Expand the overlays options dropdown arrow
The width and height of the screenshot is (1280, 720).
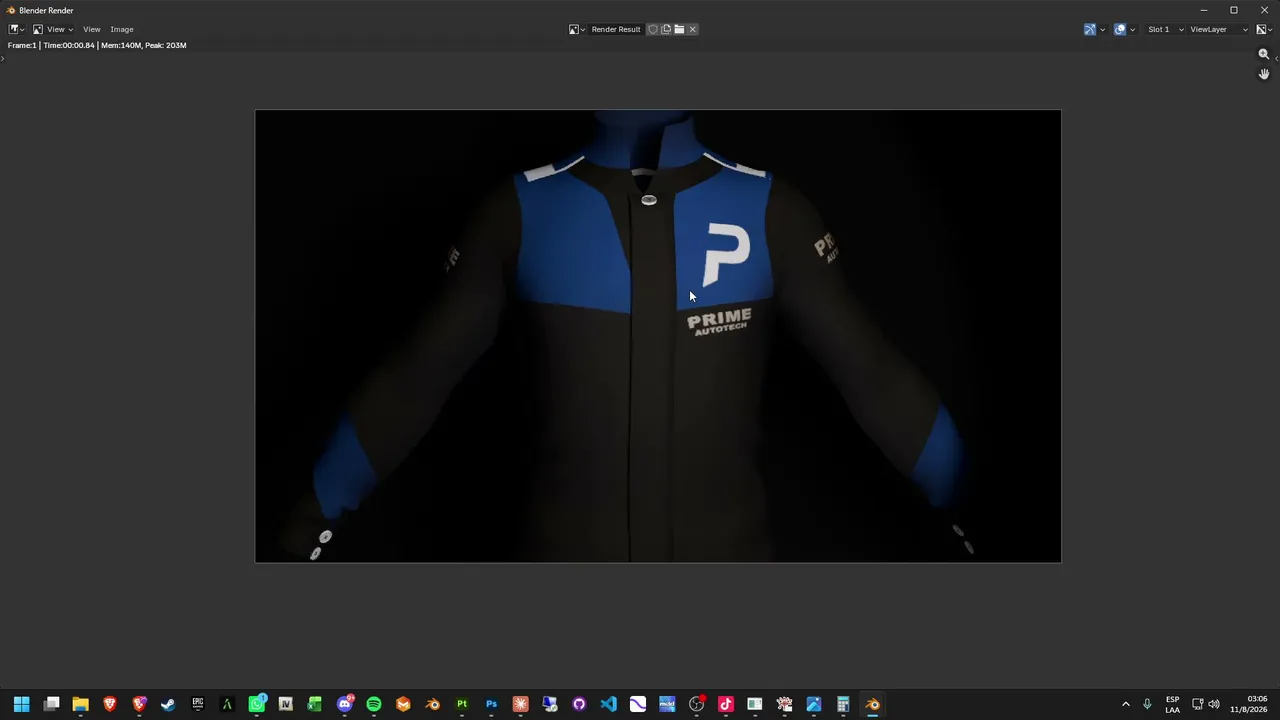pyautogui.click(x=1132, y=29)
